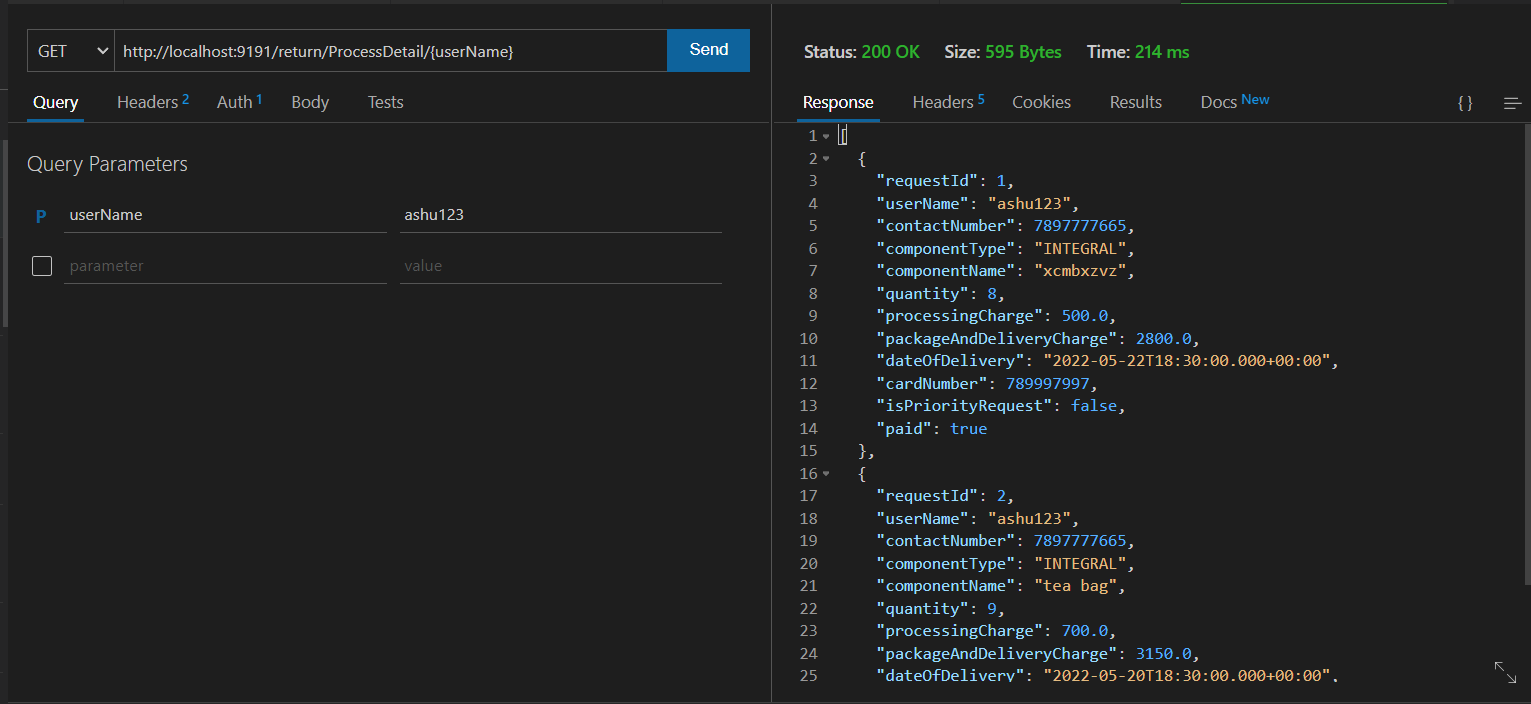The image size is (1531, 704).
Task: Click the requestId 2 line
Action: coord(945,496)
